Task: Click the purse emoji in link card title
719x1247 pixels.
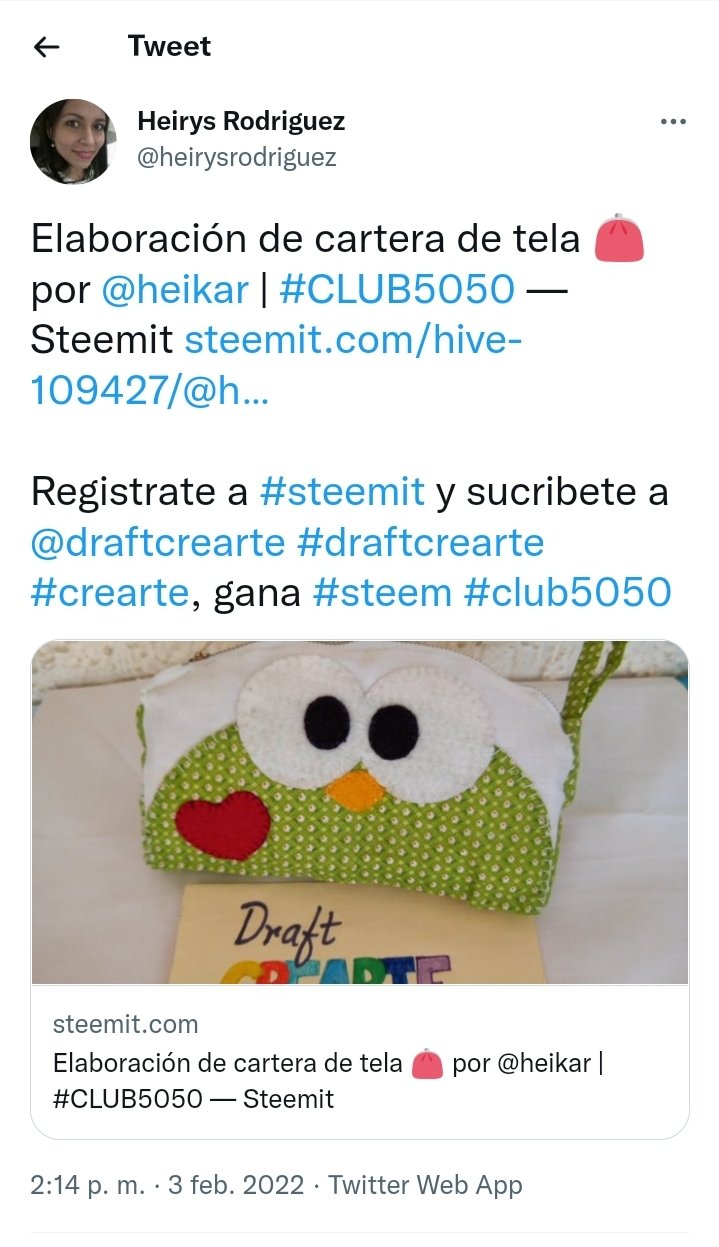Action: point(427,1063)
